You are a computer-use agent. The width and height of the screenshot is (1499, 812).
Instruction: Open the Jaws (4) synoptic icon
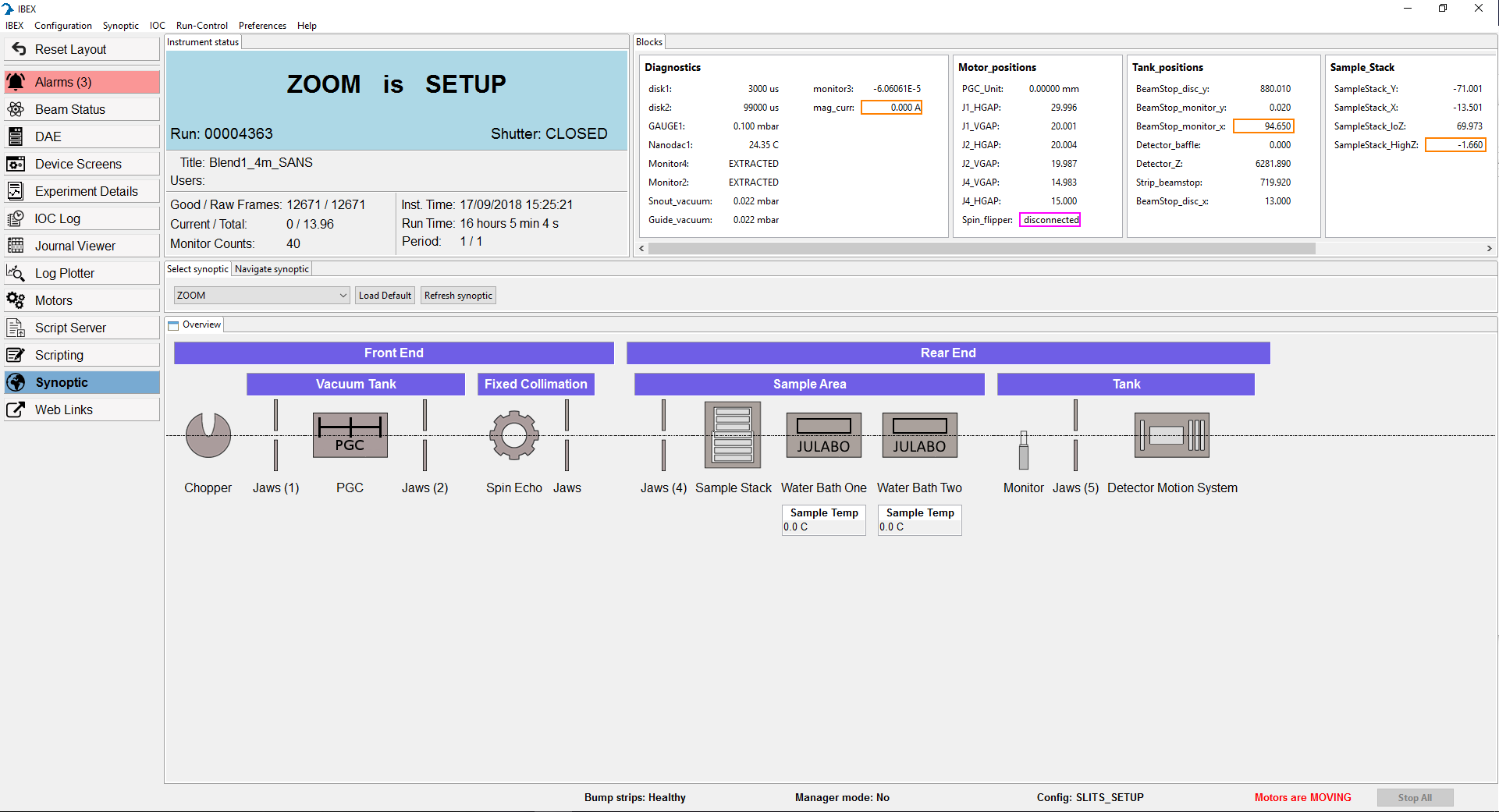coord(663,435)
